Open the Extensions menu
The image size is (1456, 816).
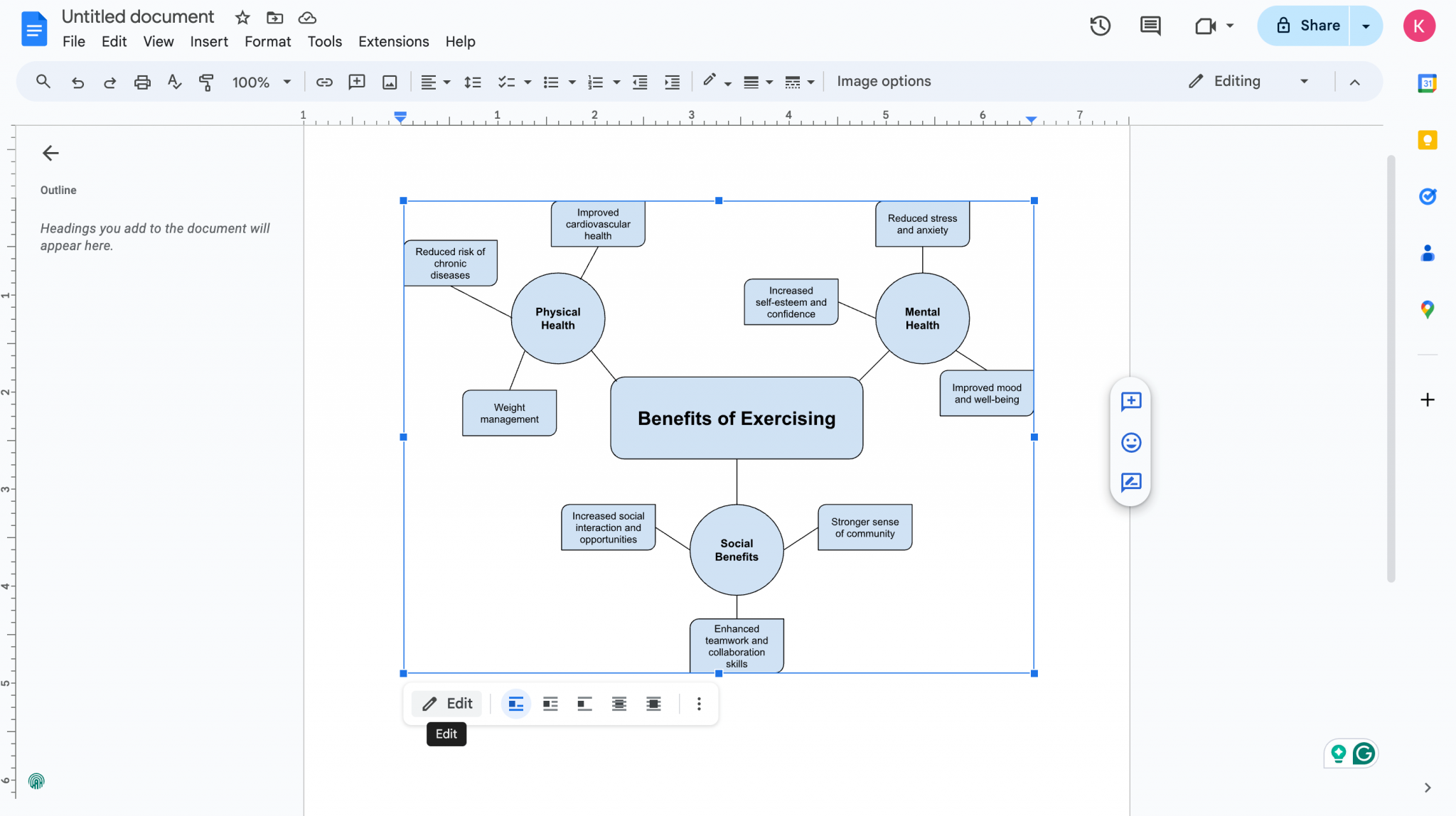(x=393, y=41)
